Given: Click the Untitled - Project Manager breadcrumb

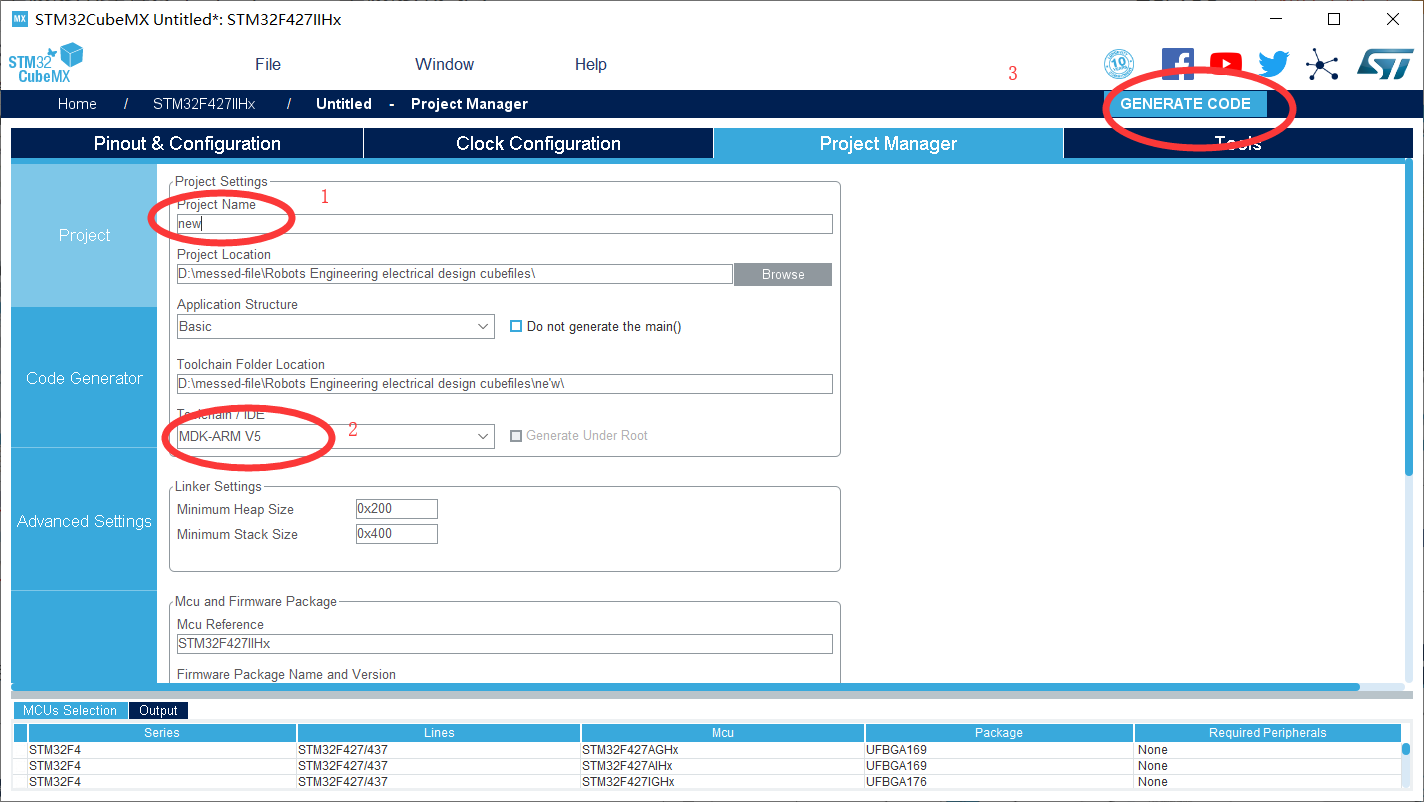Looking at the screenshot, I should pyautogui.click(x=422, y=104).
